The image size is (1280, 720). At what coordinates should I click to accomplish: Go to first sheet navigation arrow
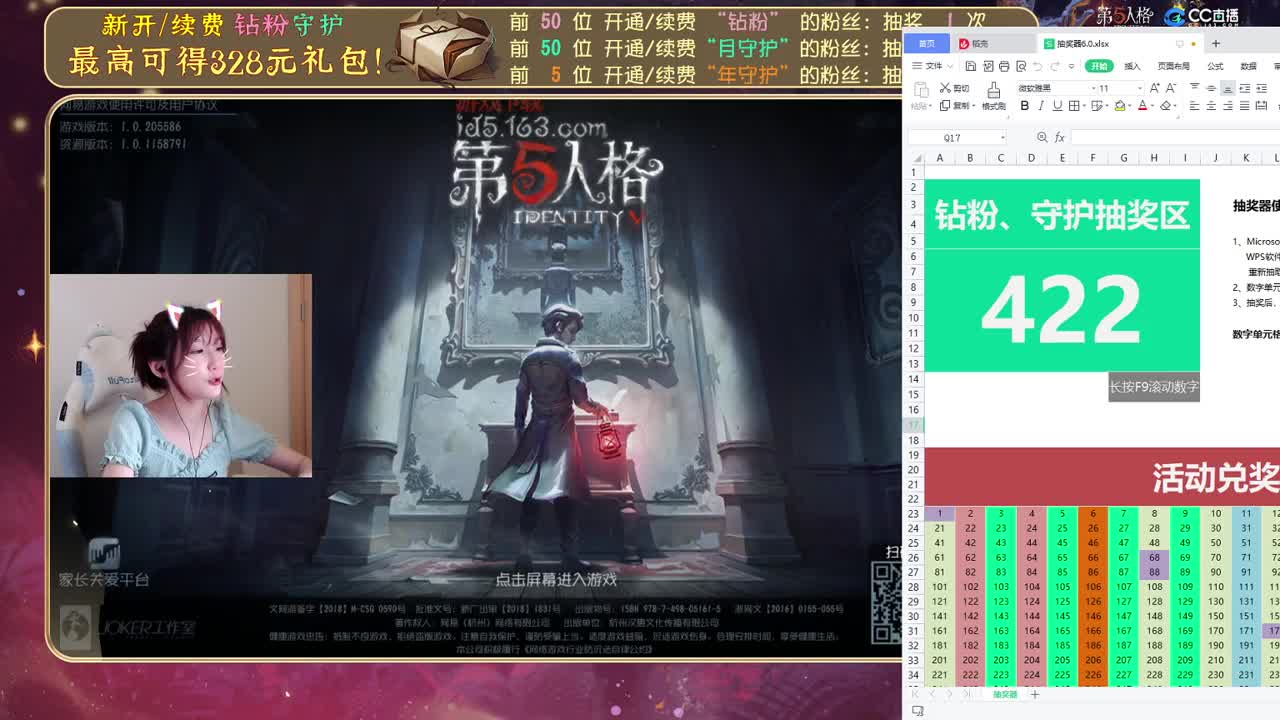915,694
